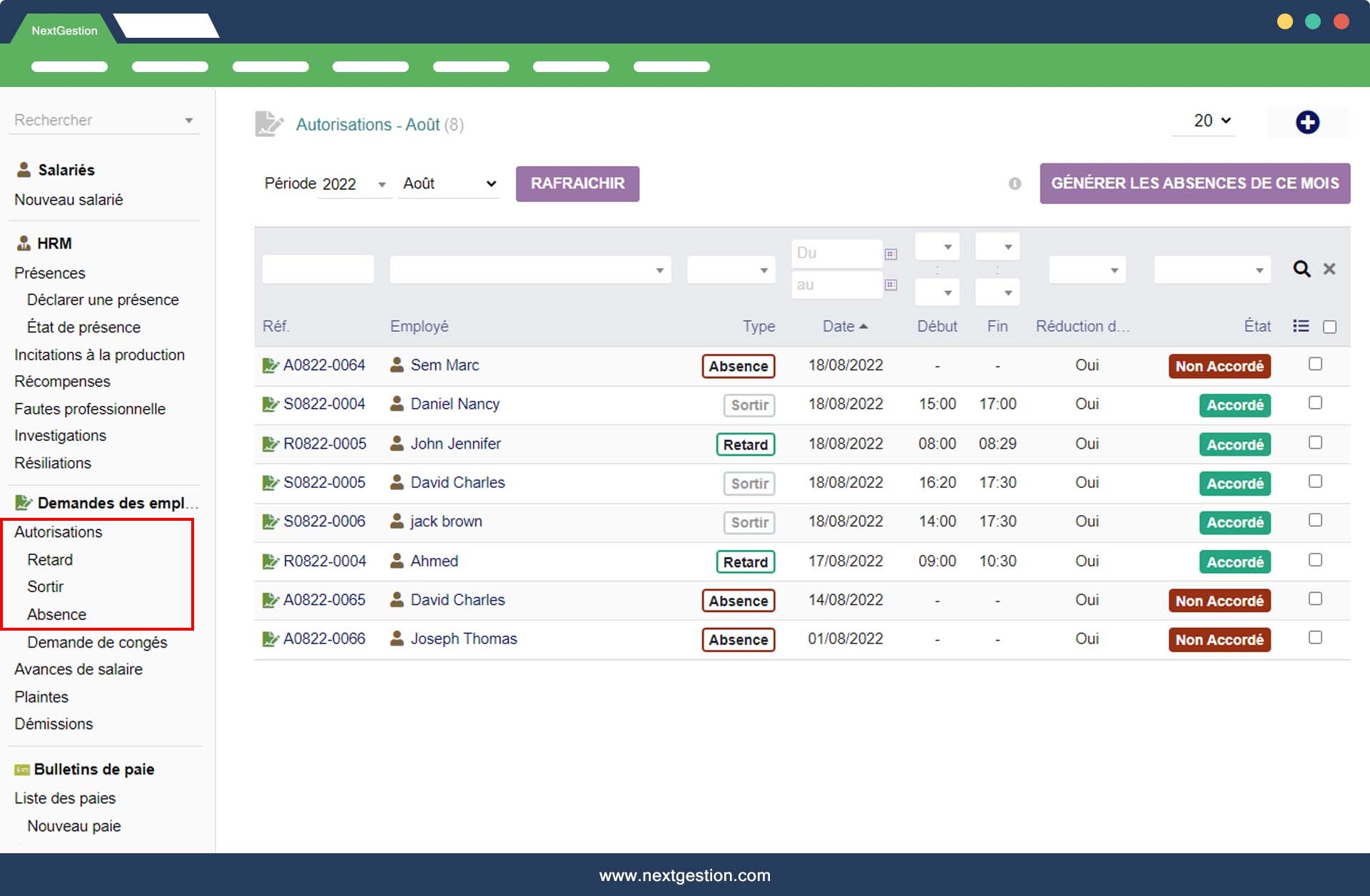Viewport: 1370px width, 896px height.
Task: Open the 'au' date calendar picker icon
Action: pos(890,285)
